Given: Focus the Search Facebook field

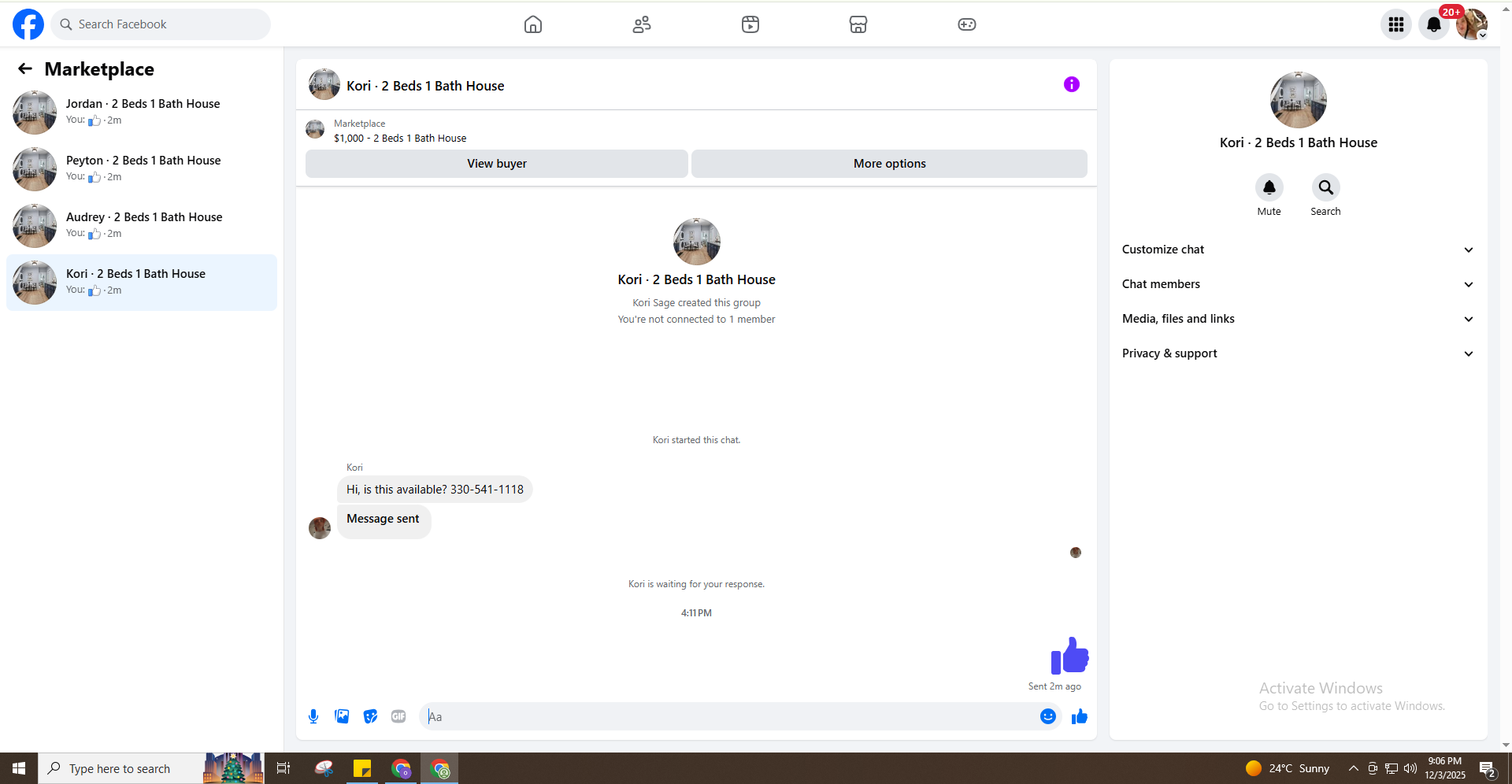Looking at the screenshot, I should pos(161,24).
